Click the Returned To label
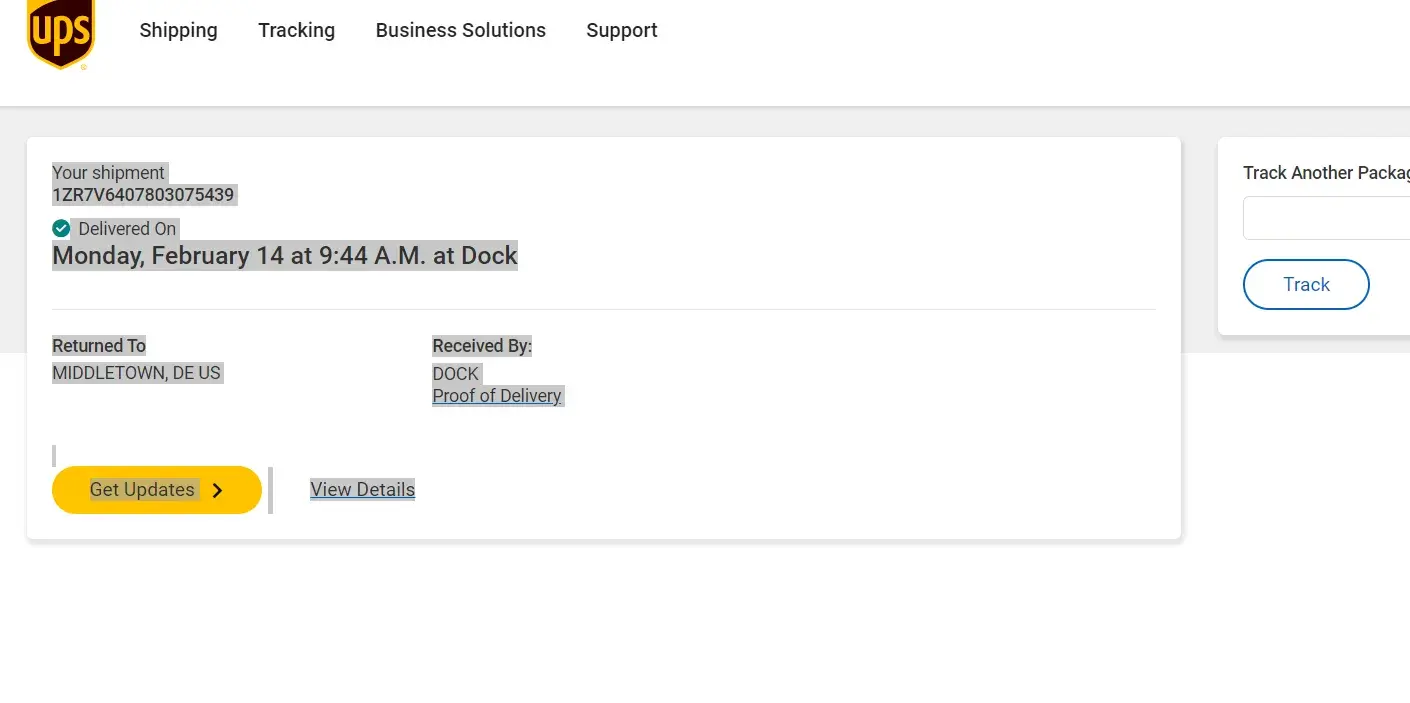This screenshot has height=703, width=1410. [x=99, y=346]
